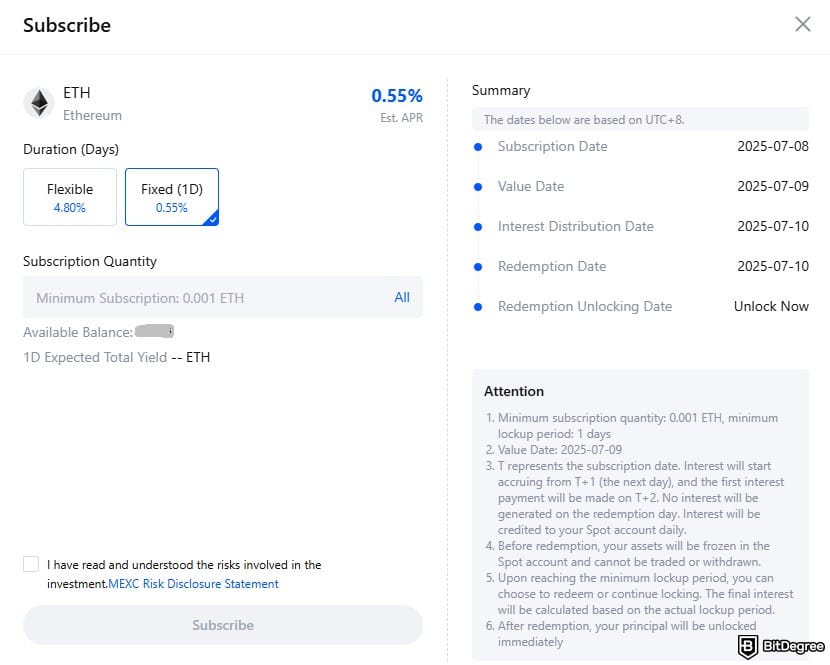830x665 pixels.
Task: Click the Redemption Date timeline bullet
Action: coord(478,267)
